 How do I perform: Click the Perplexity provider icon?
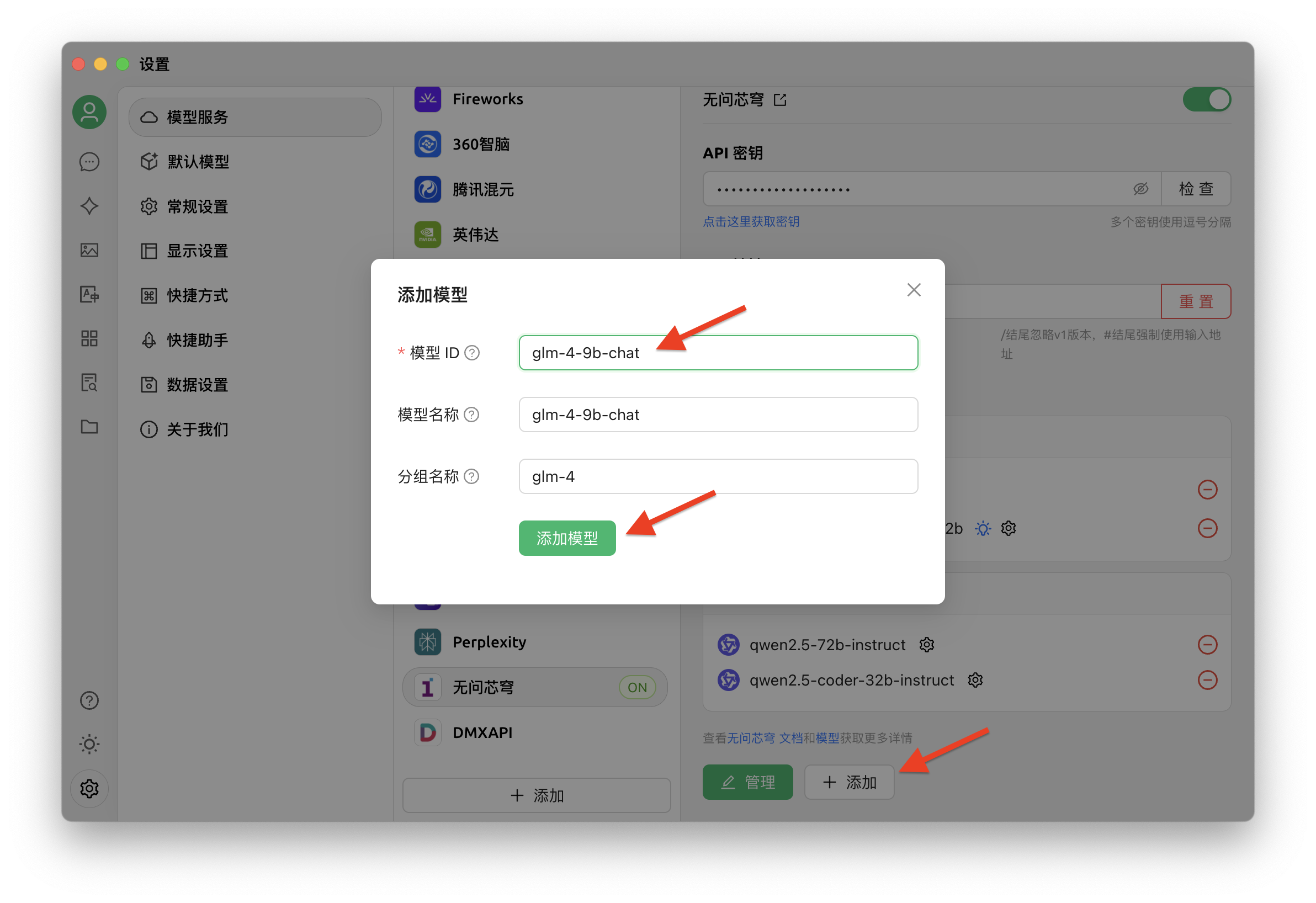click(x=427, y=642)
